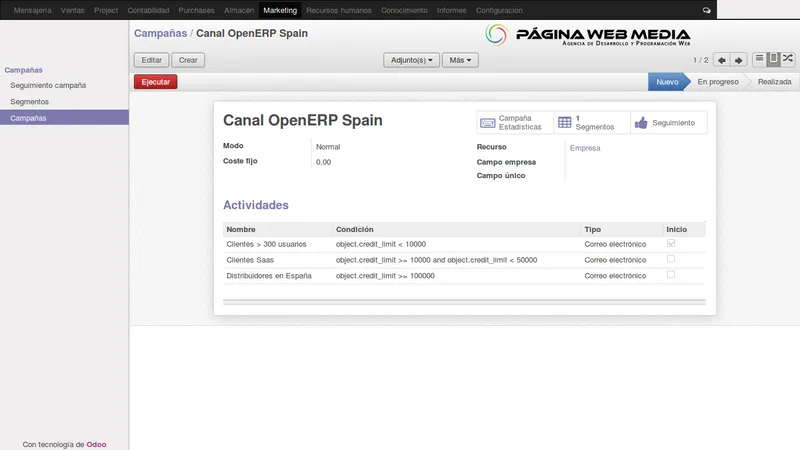Open the Clientes Saas activity row
The width and height of the screenshot is (800, 450).
click(464, 260)
